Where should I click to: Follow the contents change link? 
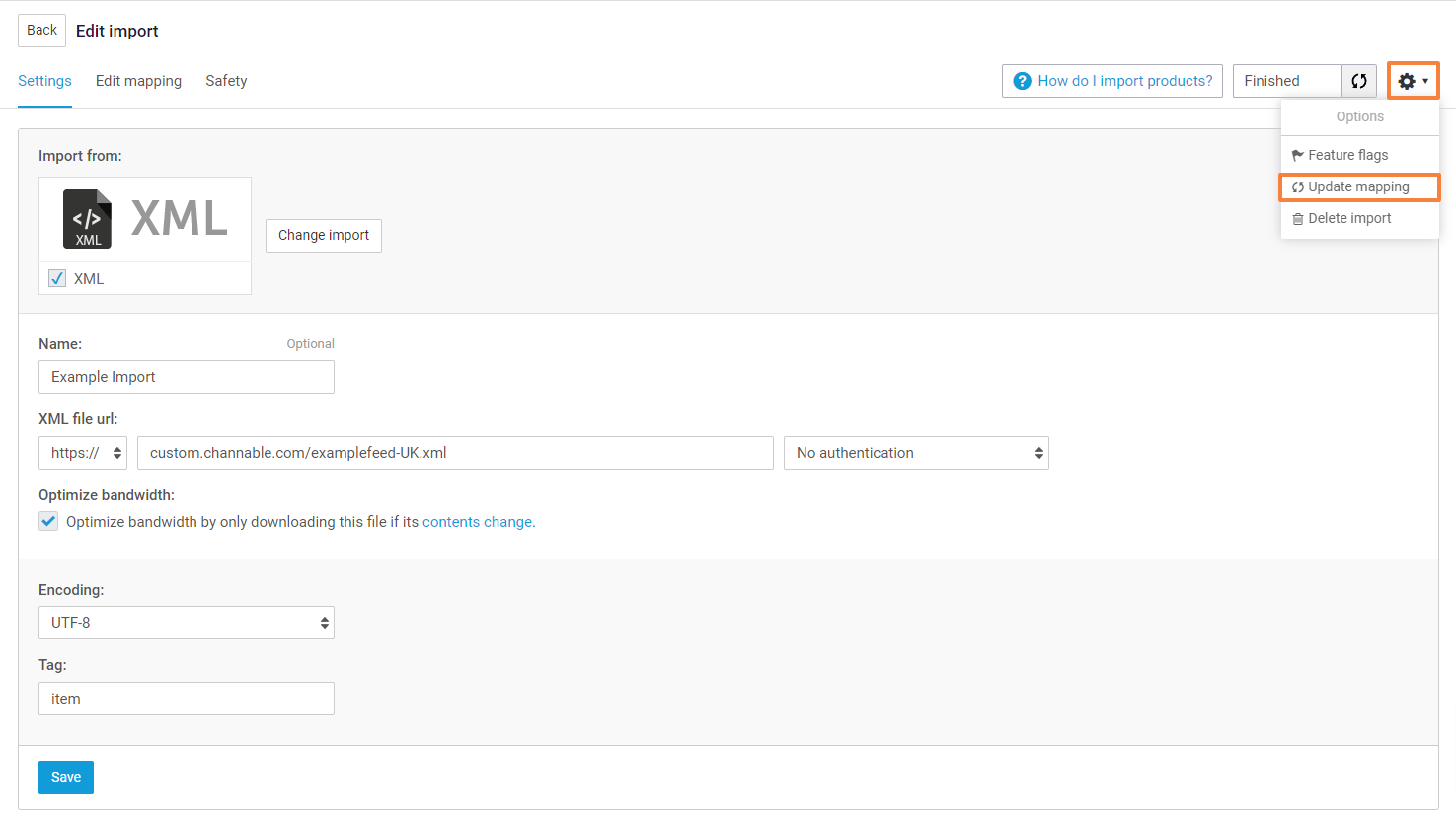pyautogui.click(x=477, y=522)
